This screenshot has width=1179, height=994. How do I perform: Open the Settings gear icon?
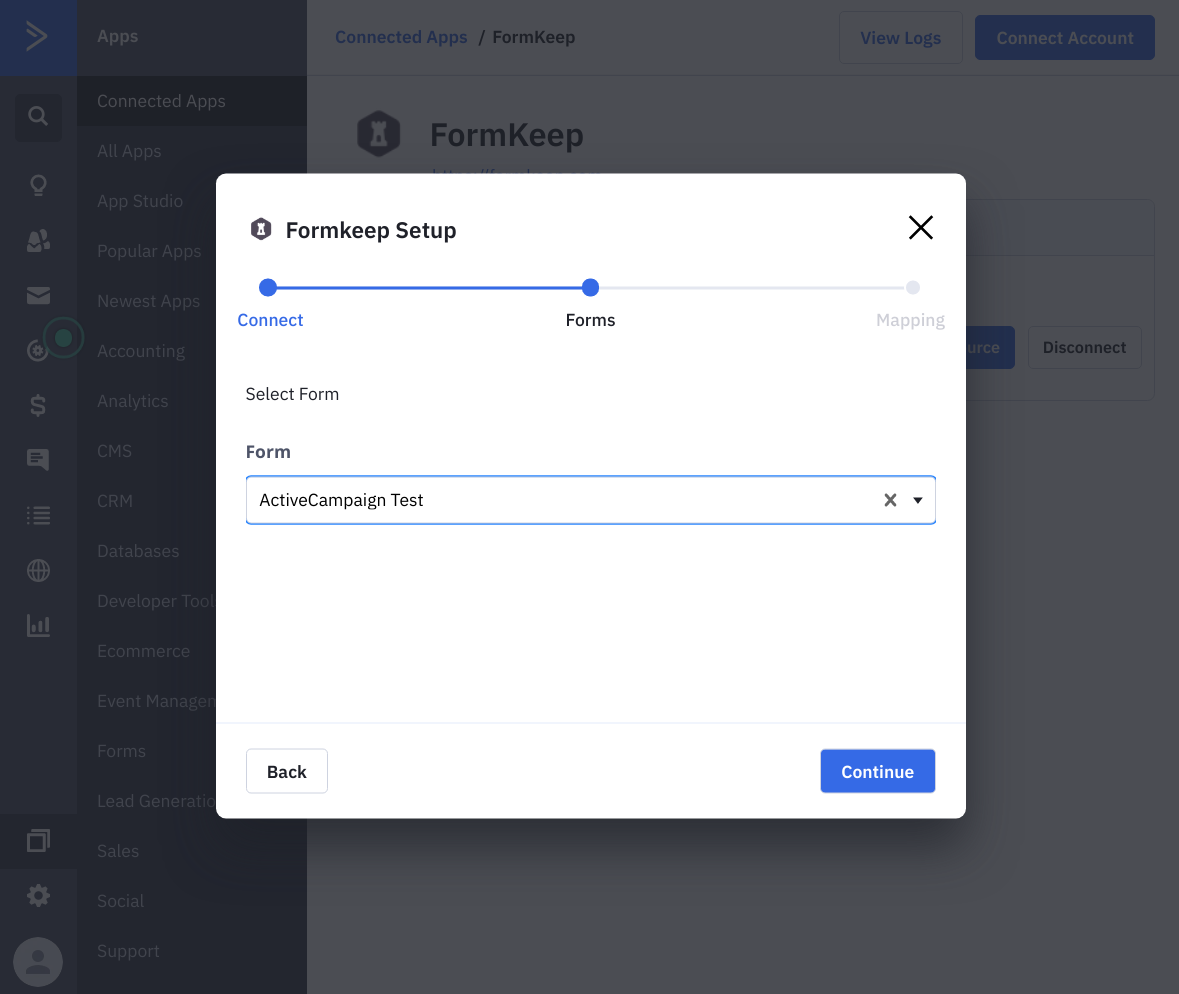[x=38, y=896]
